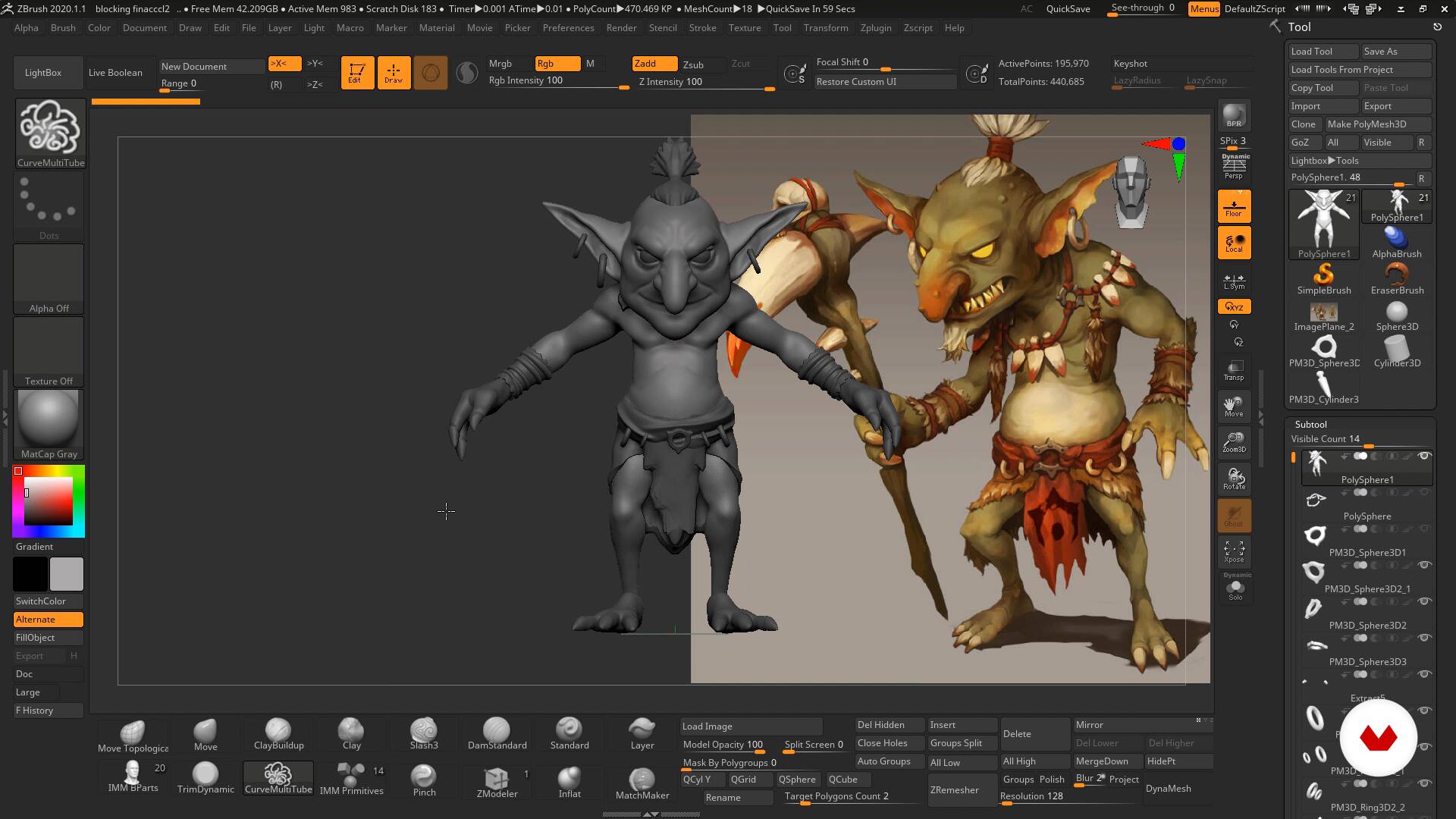Select the EraserBrush tool
The width and height of the screenshot is (1456, 819).
(x=1397, y=279)
